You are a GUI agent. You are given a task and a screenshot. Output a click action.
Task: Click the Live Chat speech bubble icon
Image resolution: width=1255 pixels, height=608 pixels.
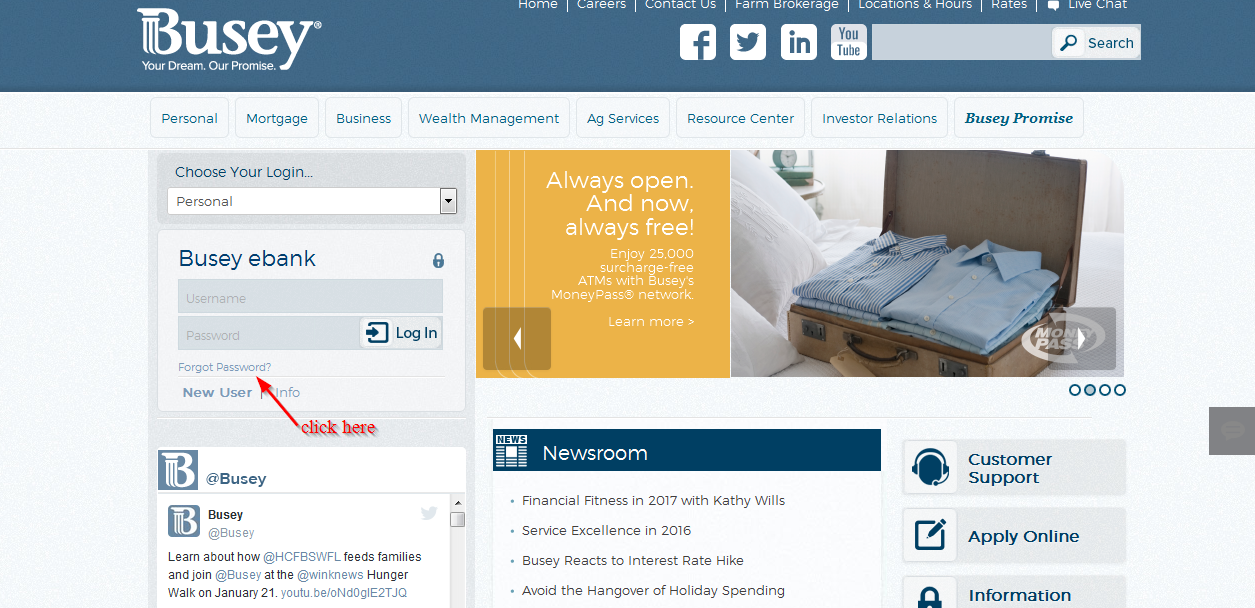(x=1053, y=5)
